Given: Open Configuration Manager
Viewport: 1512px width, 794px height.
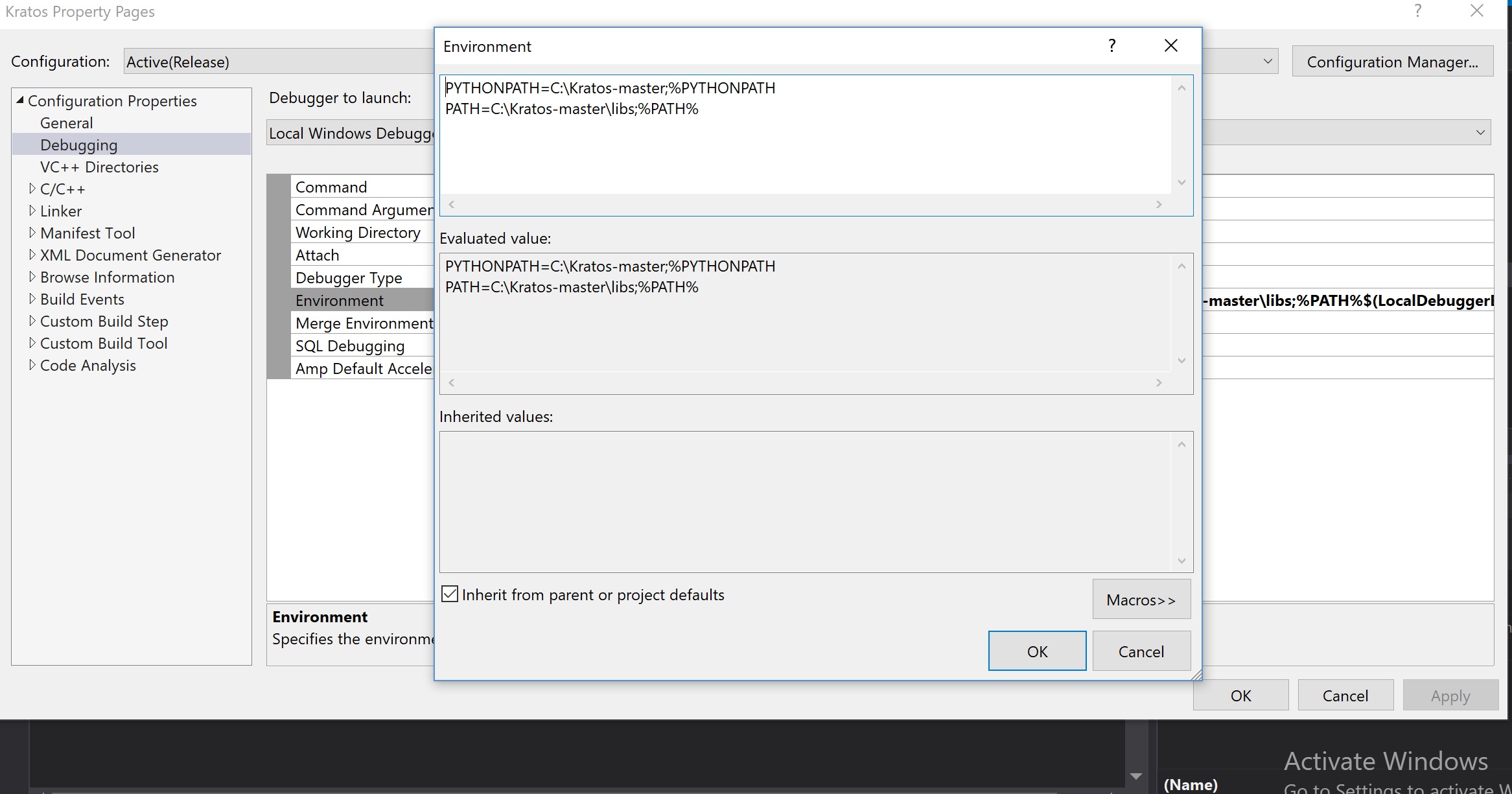Looking at the screenshot, I should click(1391, 61).
